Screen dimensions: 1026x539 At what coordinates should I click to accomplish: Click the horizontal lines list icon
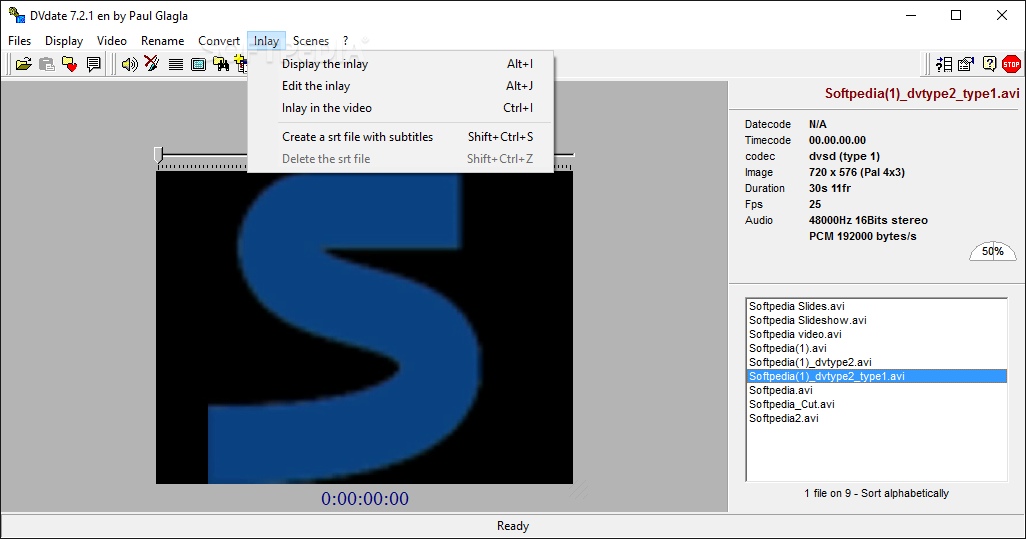175,64
